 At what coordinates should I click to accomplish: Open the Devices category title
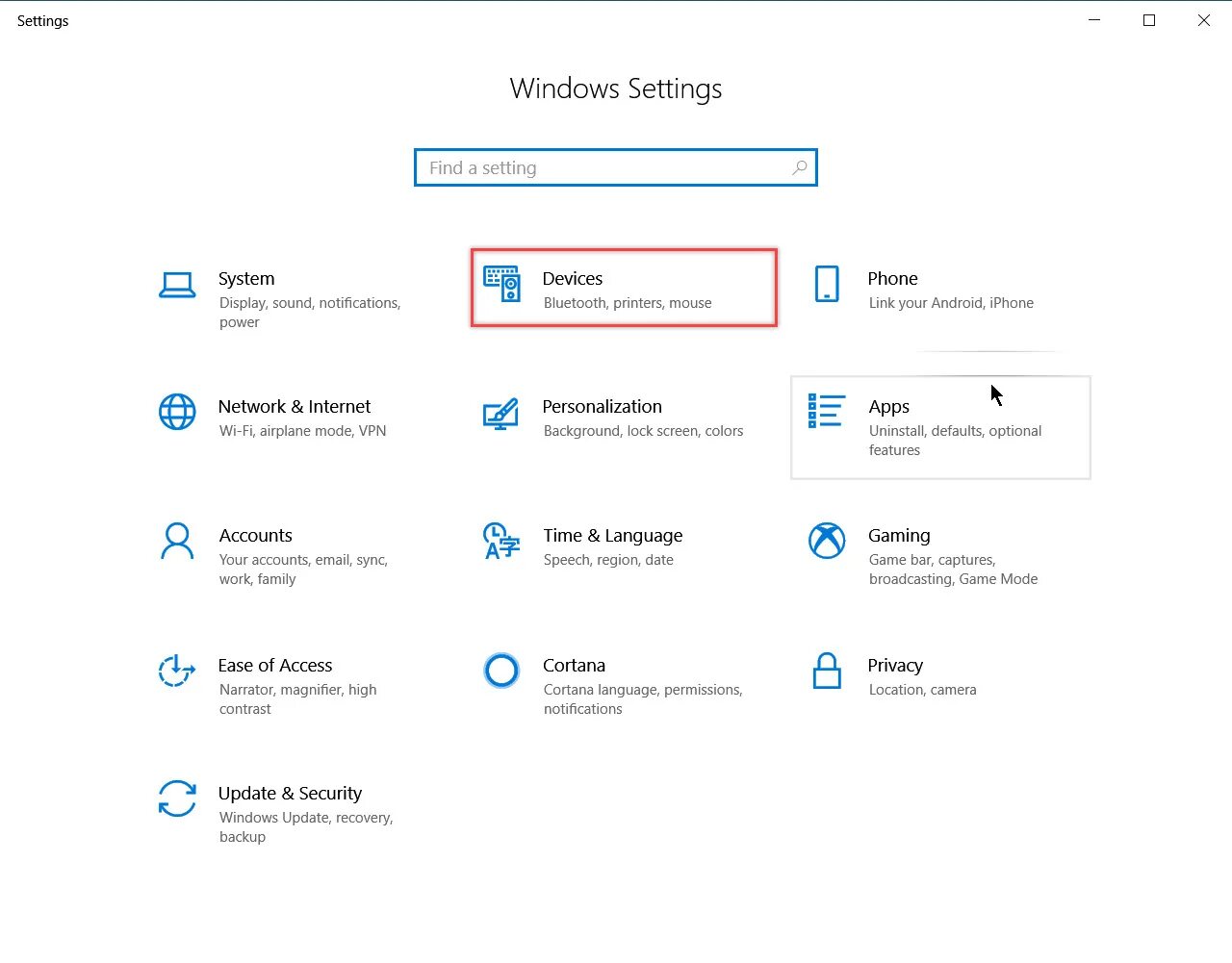[x=573, y=278]
